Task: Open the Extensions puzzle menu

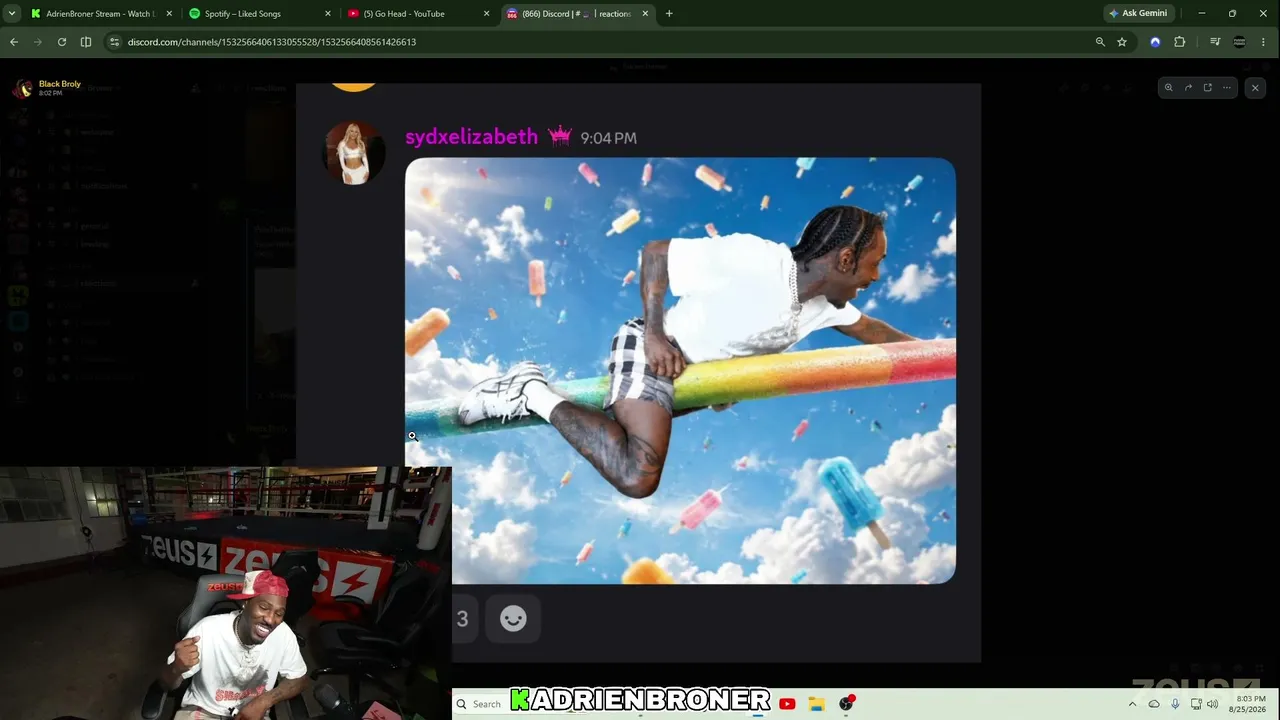Action: pyautogui.click(x=1180, y=42)
